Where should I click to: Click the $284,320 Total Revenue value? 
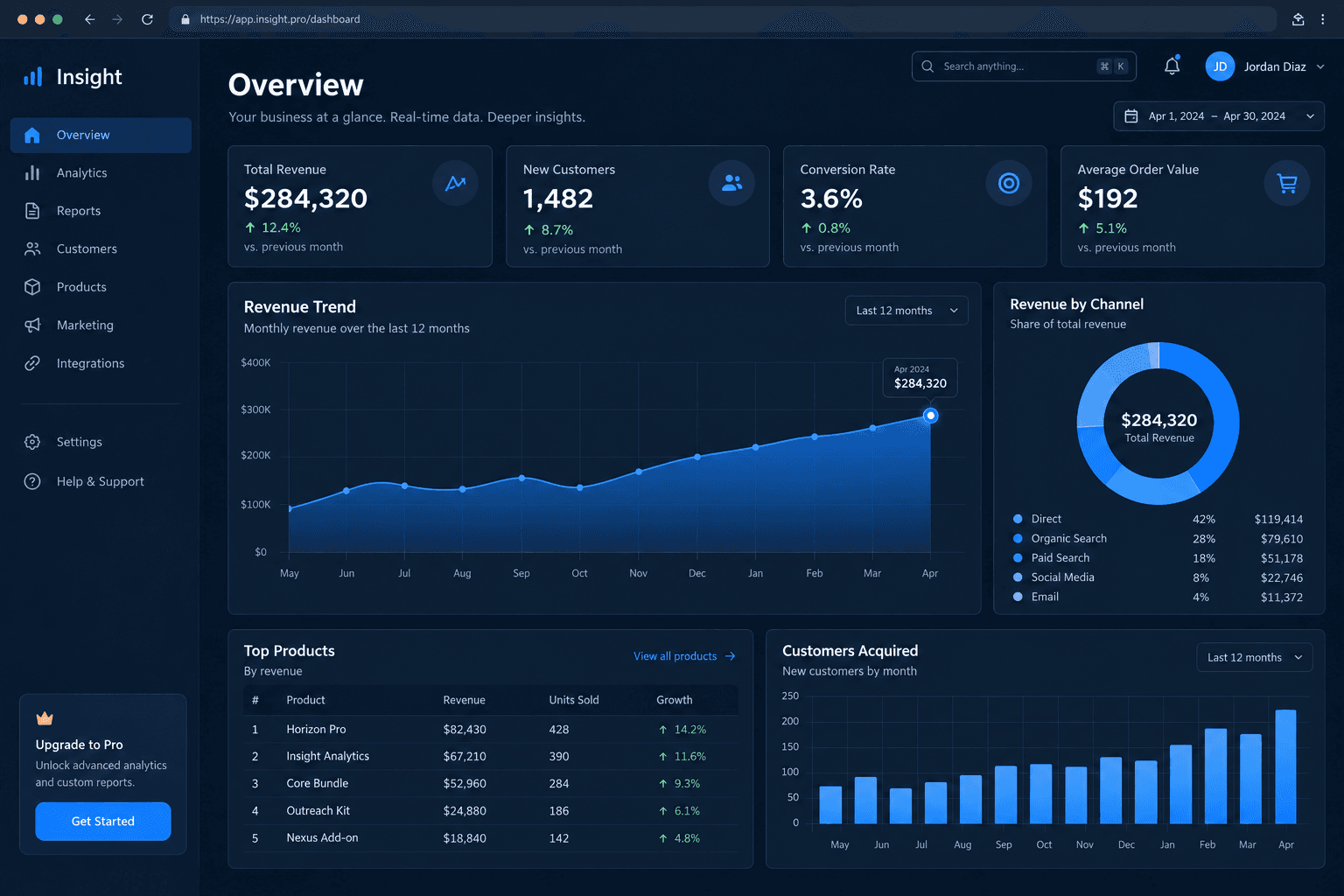click(x=305, y=199)
